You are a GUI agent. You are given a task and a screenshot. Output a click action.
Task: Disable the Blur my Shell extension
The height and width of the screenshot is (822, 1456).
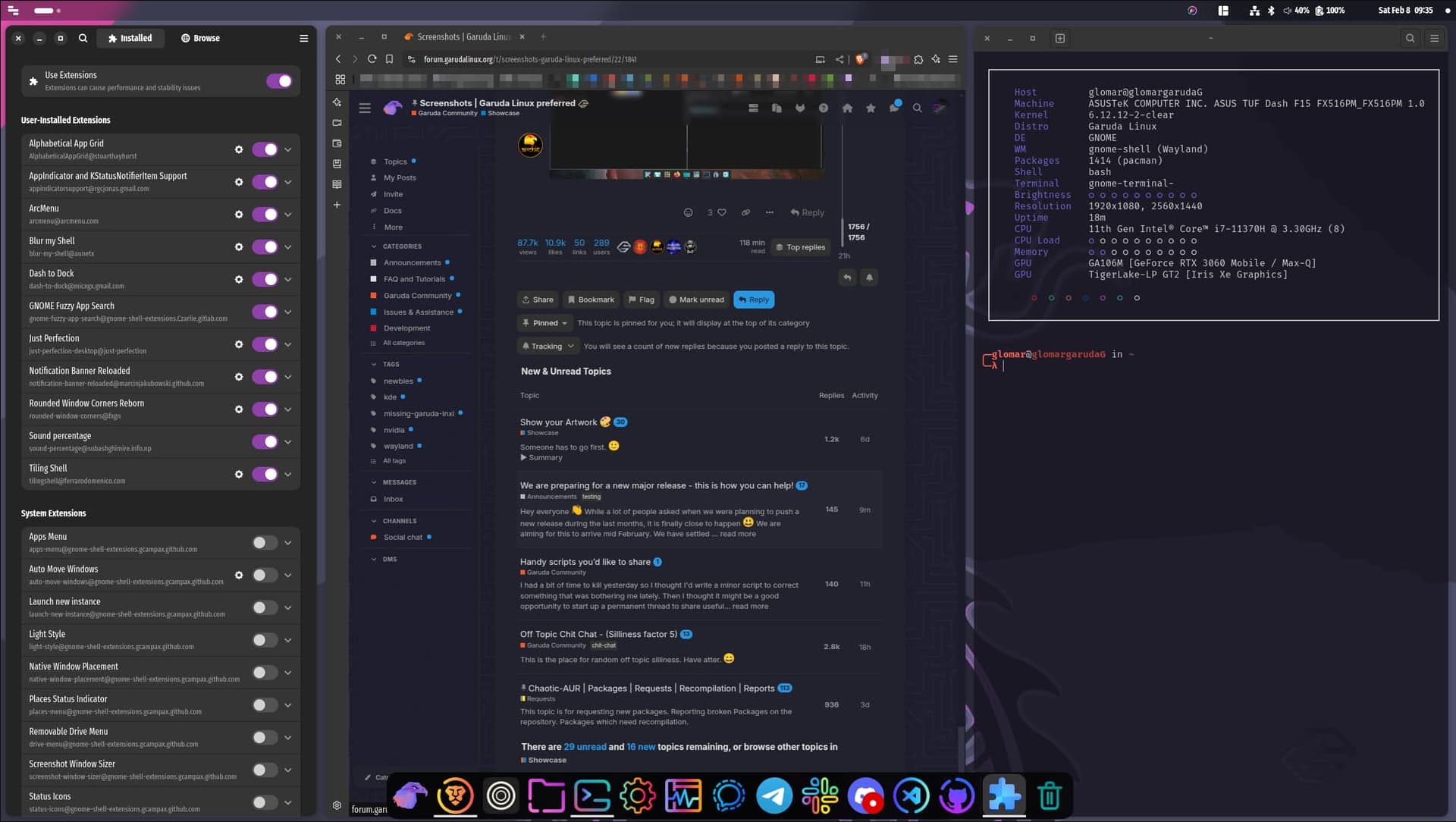pyautogui.click(x=265, y=246)
